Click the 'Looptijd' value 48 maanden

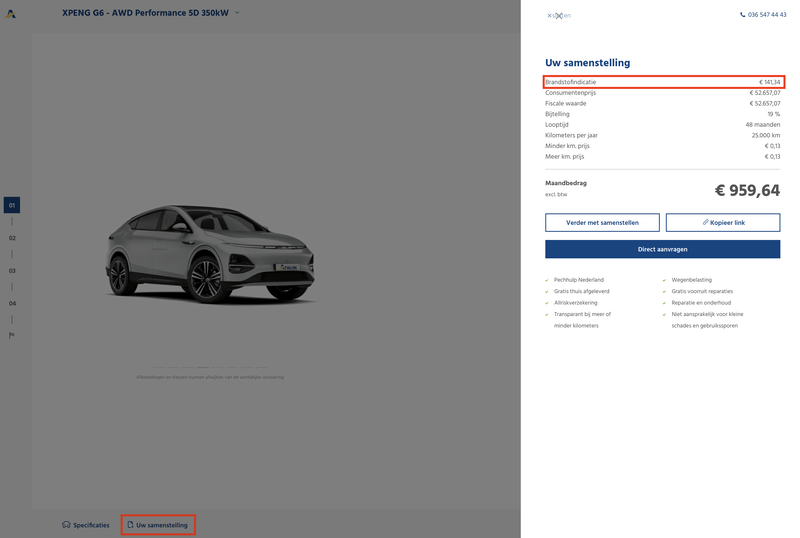(763, 125)
